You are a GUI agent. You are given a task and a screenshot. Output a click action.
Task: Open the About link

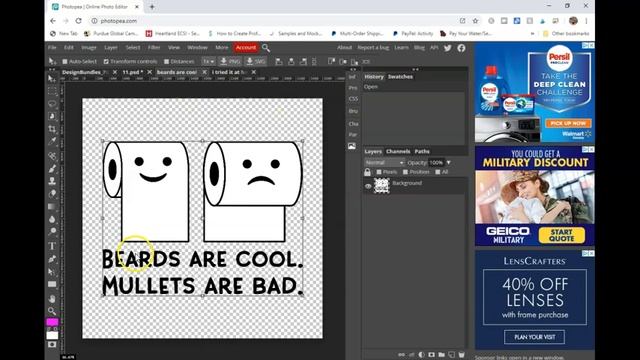344,48
